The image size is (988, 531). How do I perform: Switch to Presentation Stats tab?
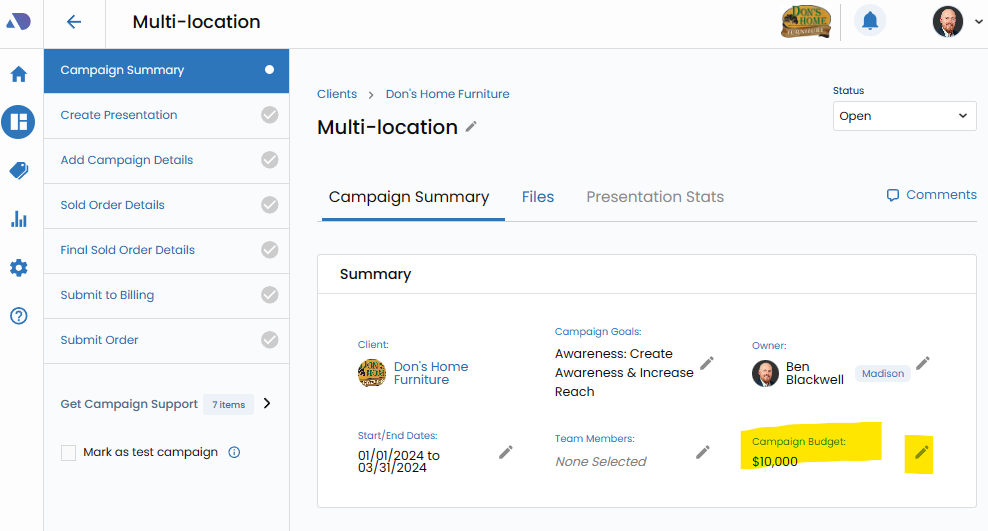[x=655, y=197]
